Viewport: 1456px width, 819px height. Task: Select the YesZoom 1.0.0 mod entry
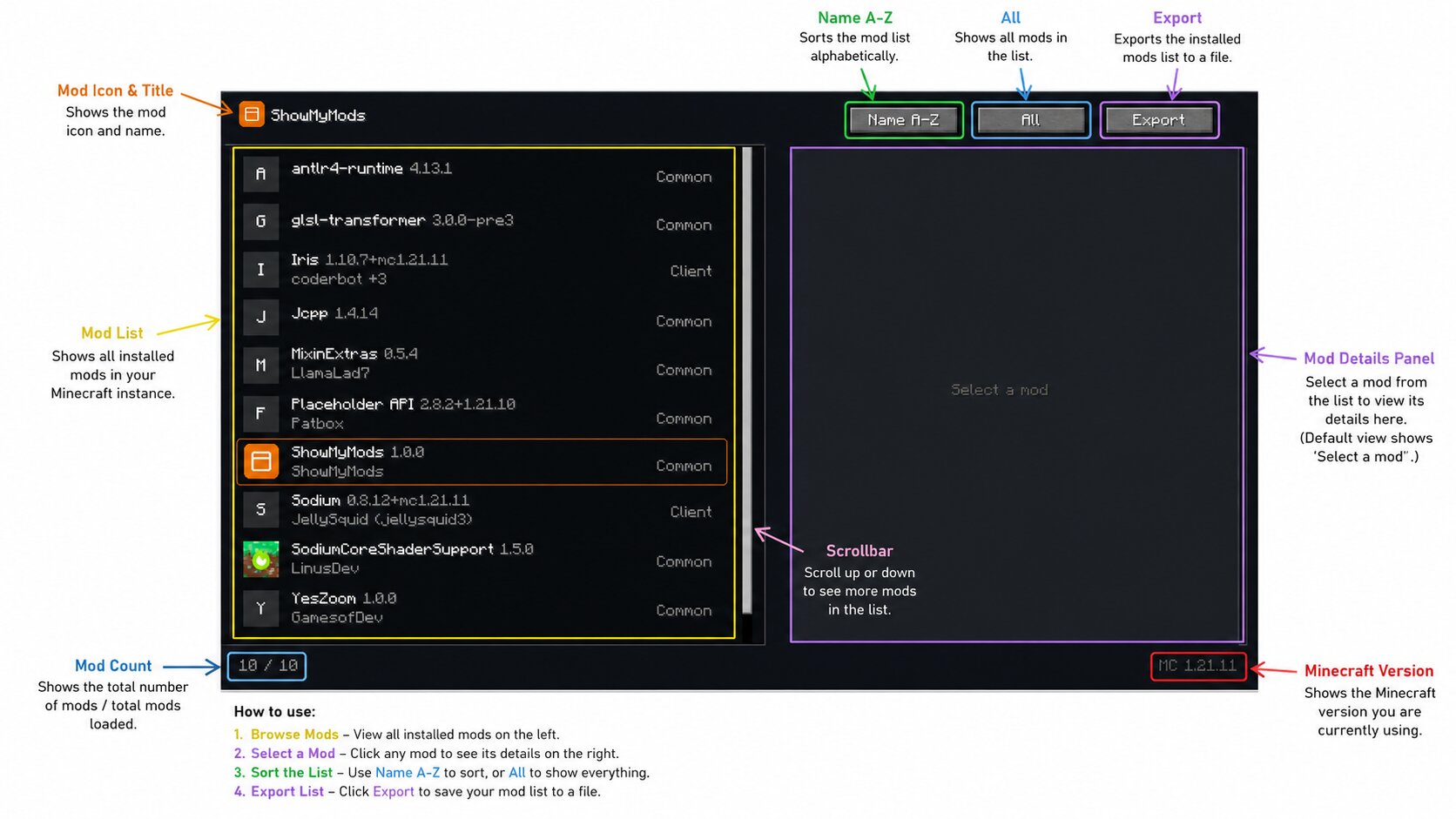[482, 608]
